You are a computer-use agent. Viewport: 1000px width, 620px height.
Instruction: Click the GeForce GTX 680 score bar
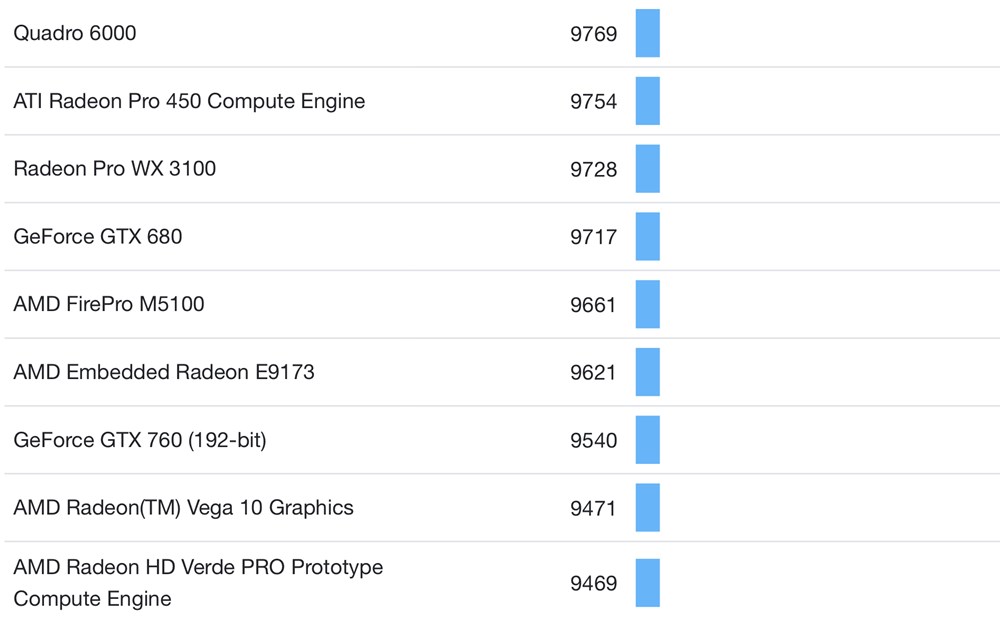tap(647, 237)
